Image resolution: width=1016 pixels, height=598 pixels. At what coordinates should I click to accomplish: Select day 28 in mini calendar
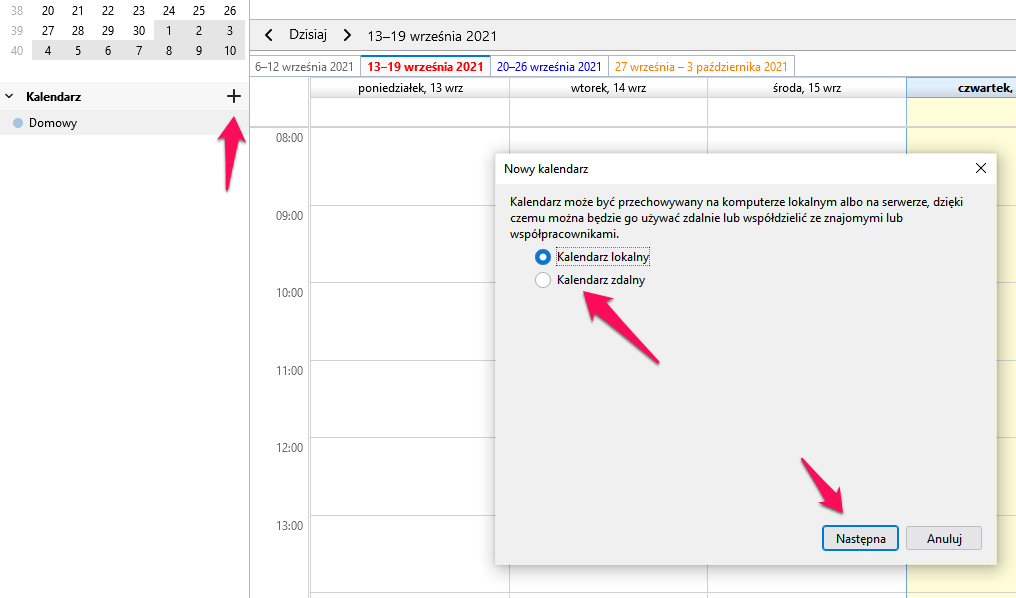pyautogui.click(x=78, y=30)
